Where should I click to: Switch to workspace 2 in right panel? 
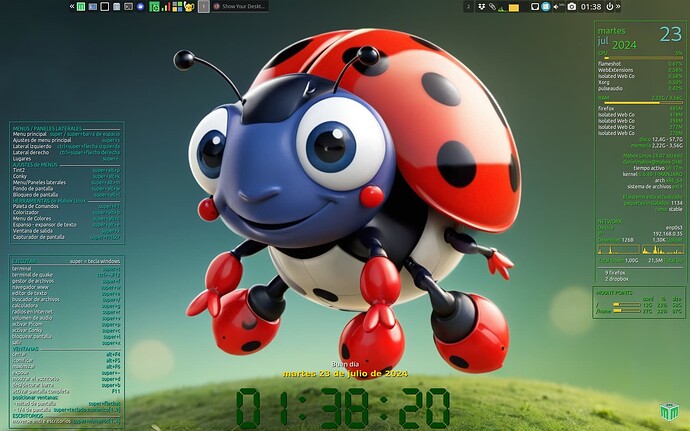(x=467, y=6)
